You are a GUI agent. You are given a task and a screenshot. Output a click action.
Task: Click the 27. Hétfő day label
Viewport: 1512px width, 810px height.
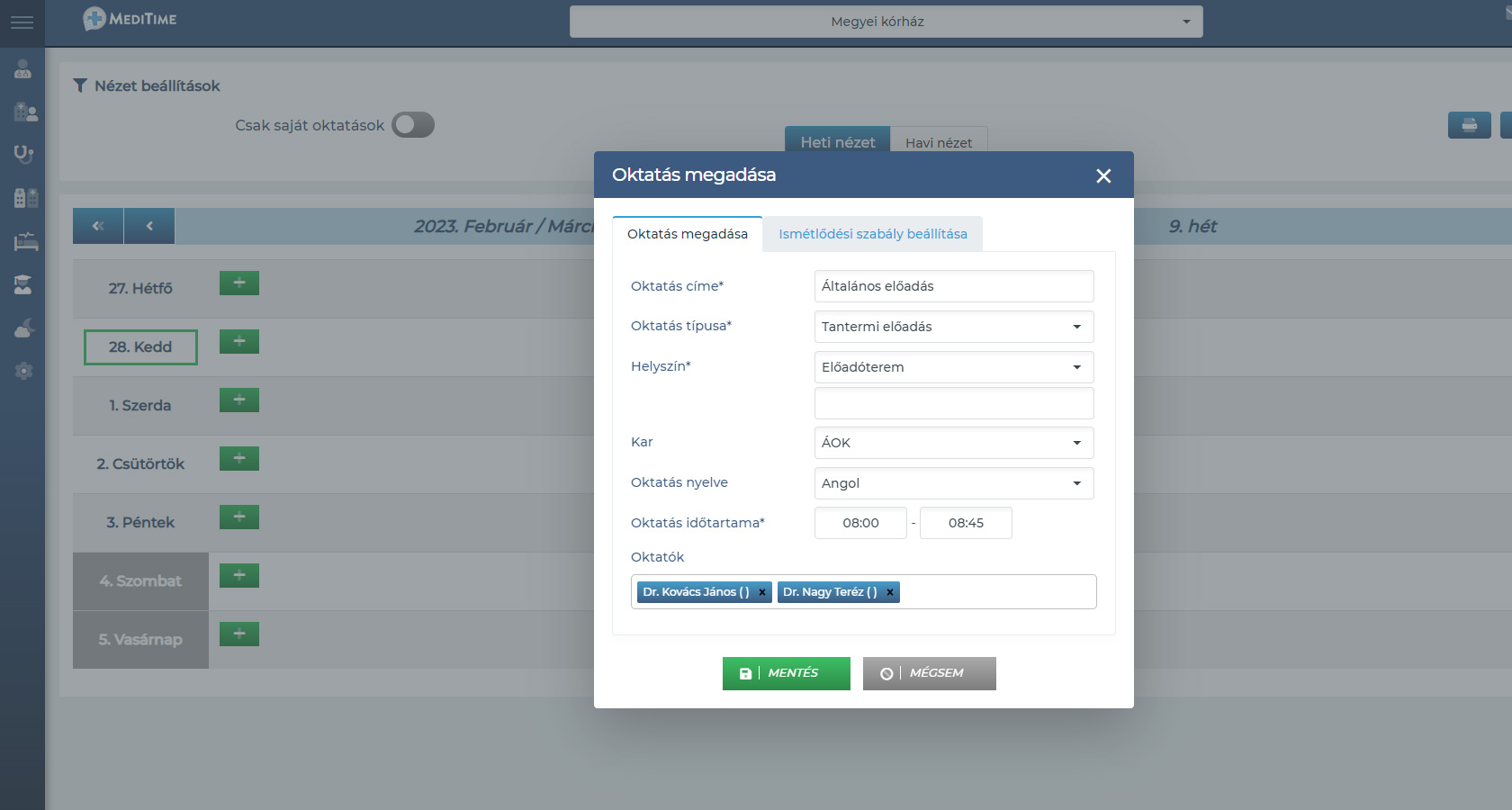click(140, 288)
